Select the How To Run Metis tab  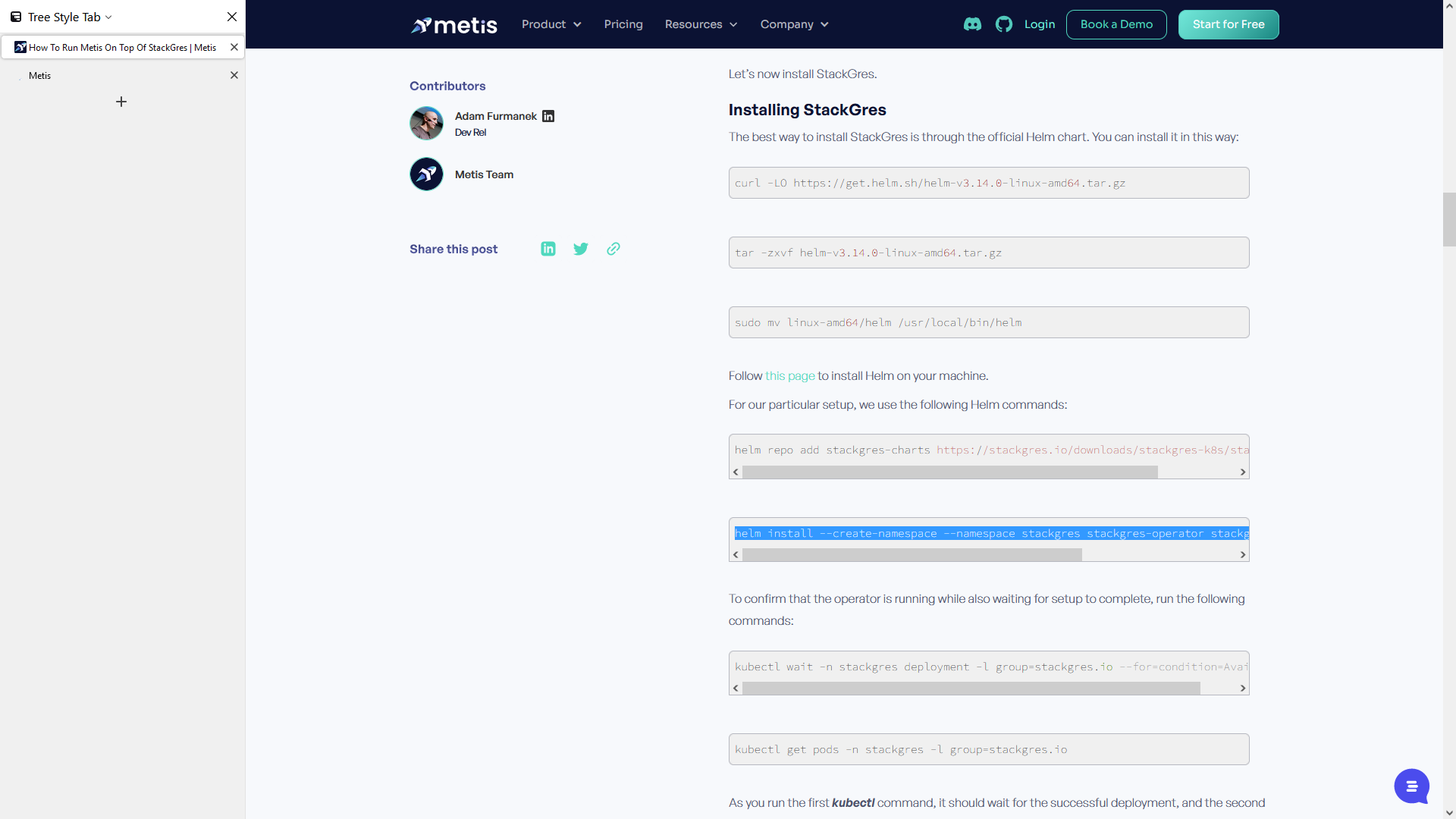(122, 47)
